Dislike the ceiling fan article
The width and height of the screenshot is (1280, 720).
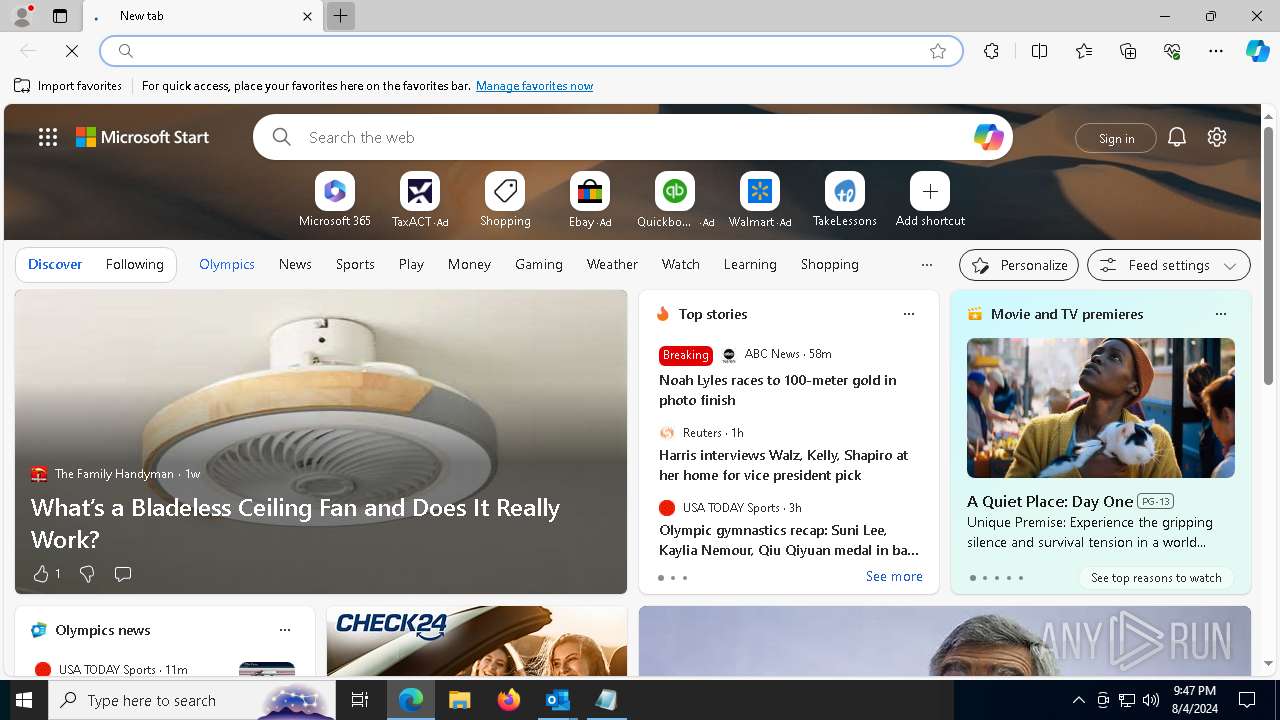pos(87,574)
